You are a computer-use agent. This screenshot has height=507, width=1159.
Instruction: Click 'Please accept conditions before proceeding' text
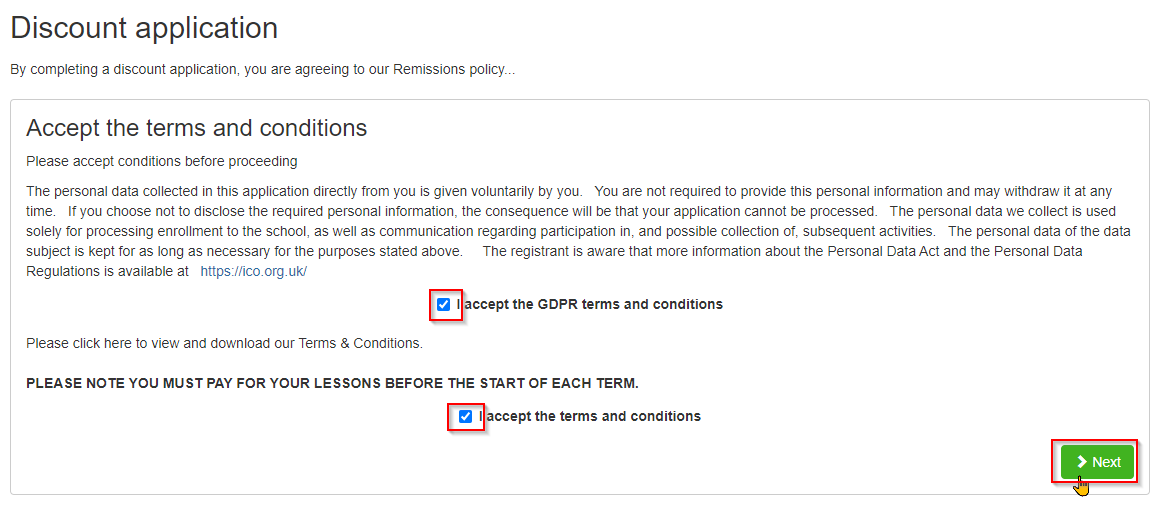[x=161, y=160]
